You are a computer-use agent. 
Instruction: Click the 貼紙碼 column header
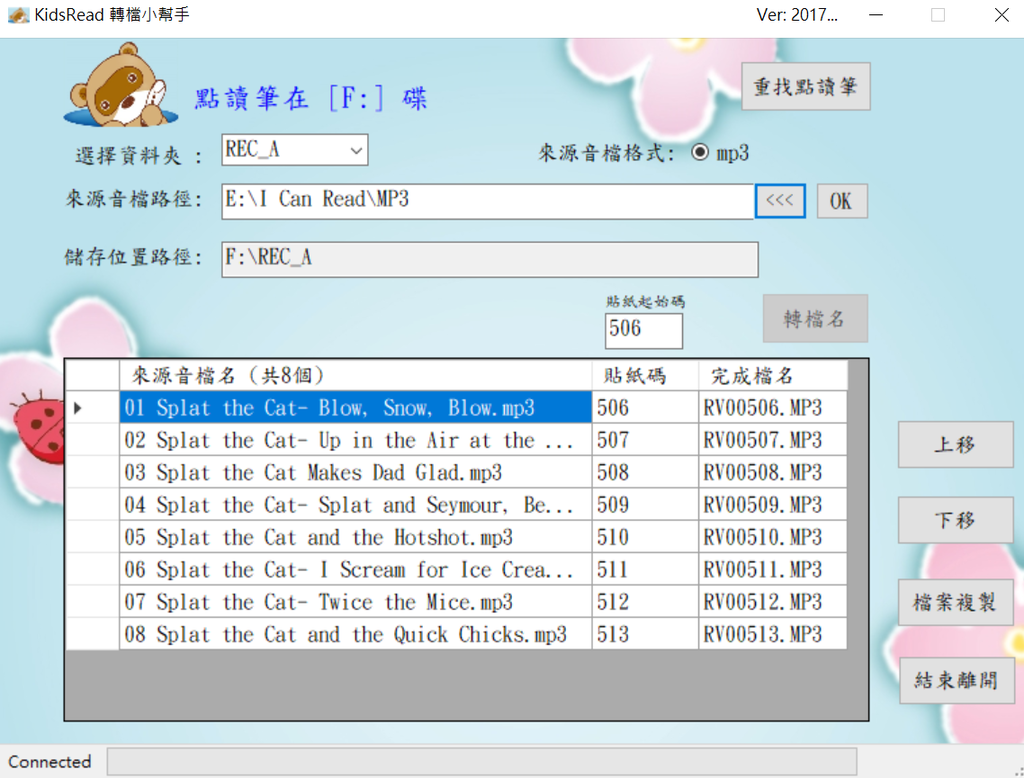(x=645, y=376)
